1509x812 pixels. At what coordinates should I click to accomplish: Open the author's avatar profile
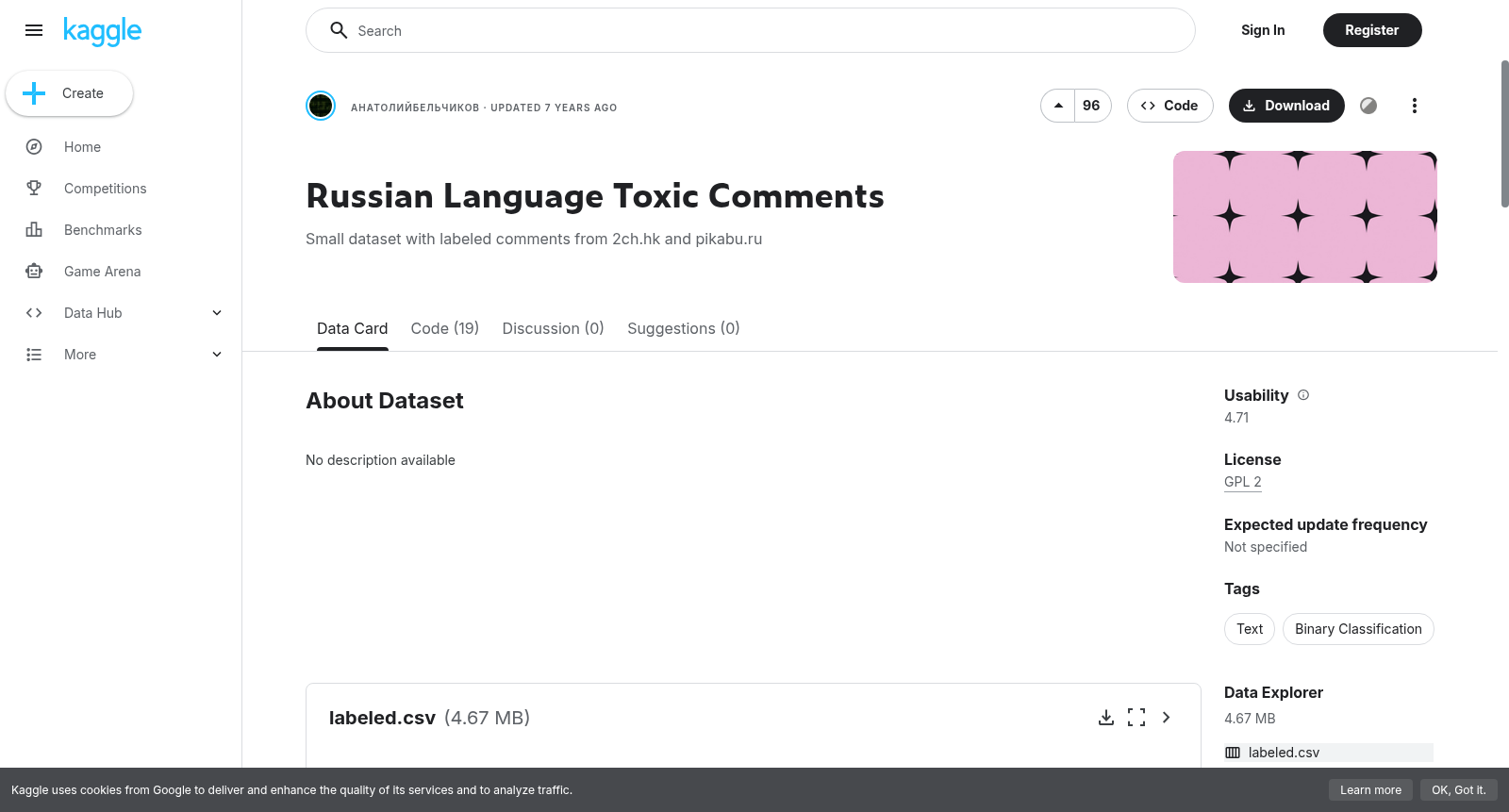[x=321, y=106]
